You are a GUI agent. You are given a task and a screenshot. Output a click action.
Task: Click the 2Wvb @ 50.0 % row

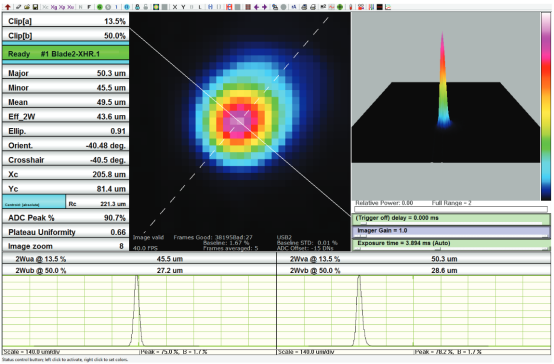pos(414,270)
